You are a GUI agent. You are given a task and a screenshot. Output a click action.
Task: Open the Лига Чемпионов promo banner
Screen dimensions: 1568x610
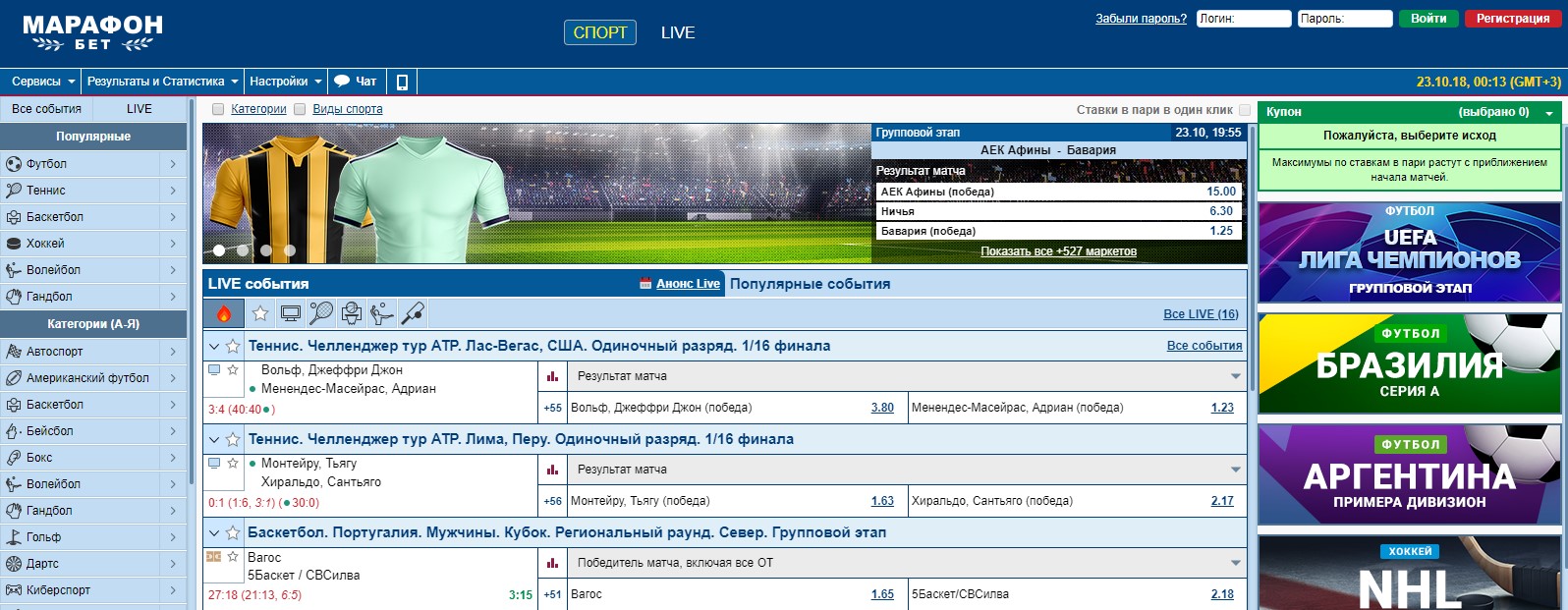(x=1410, y=252)
